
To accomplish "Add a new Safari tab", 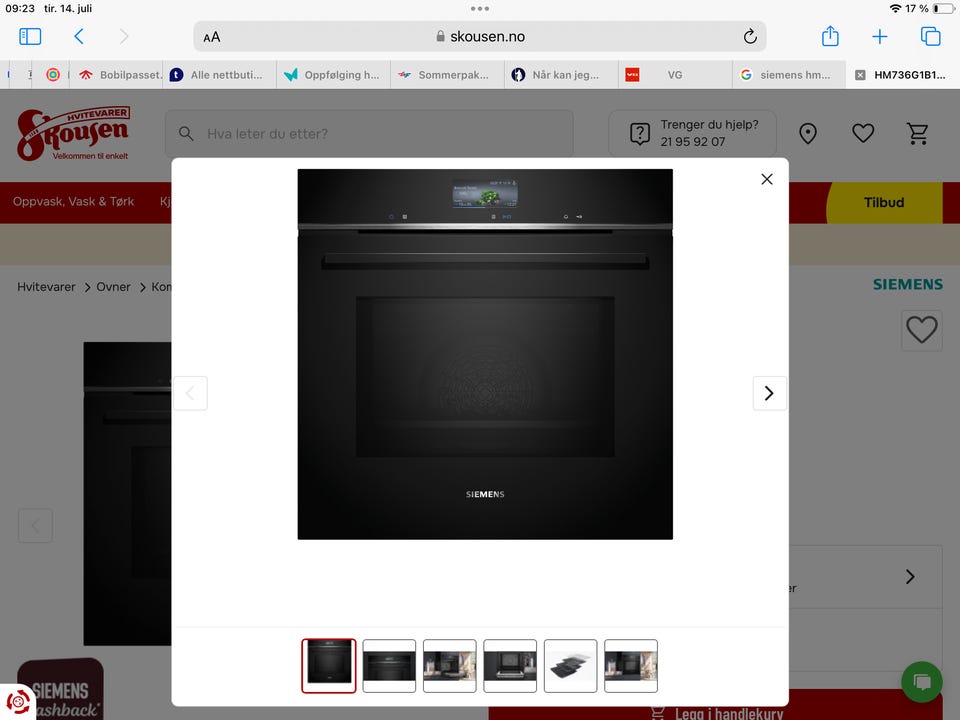I will 880,37.
